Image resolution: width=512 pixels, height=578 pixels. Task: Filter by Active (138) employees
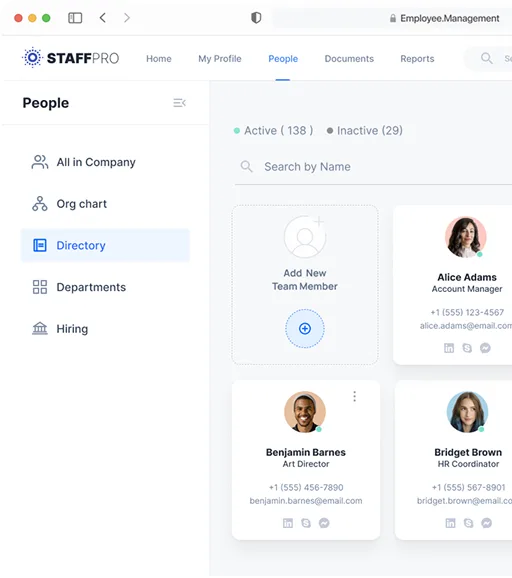[x=274, y=130]
